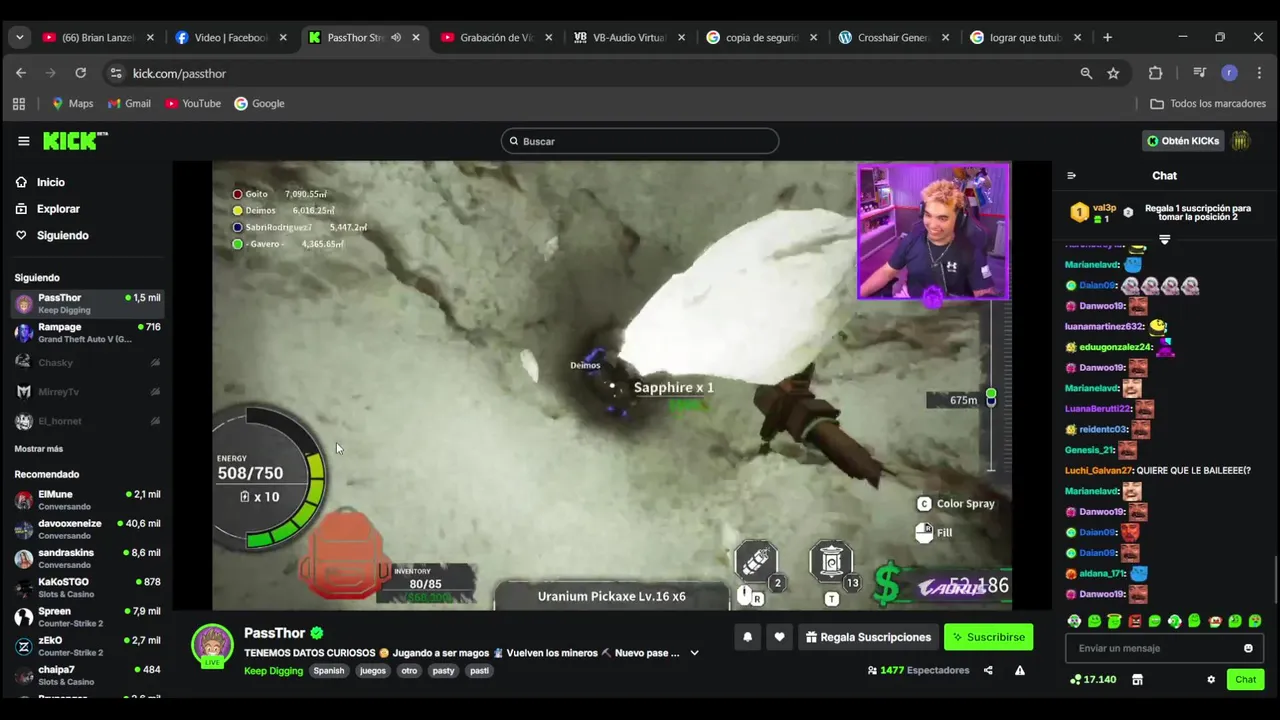Open PassThor channel avatar
1280x720 pixels.
212,646
